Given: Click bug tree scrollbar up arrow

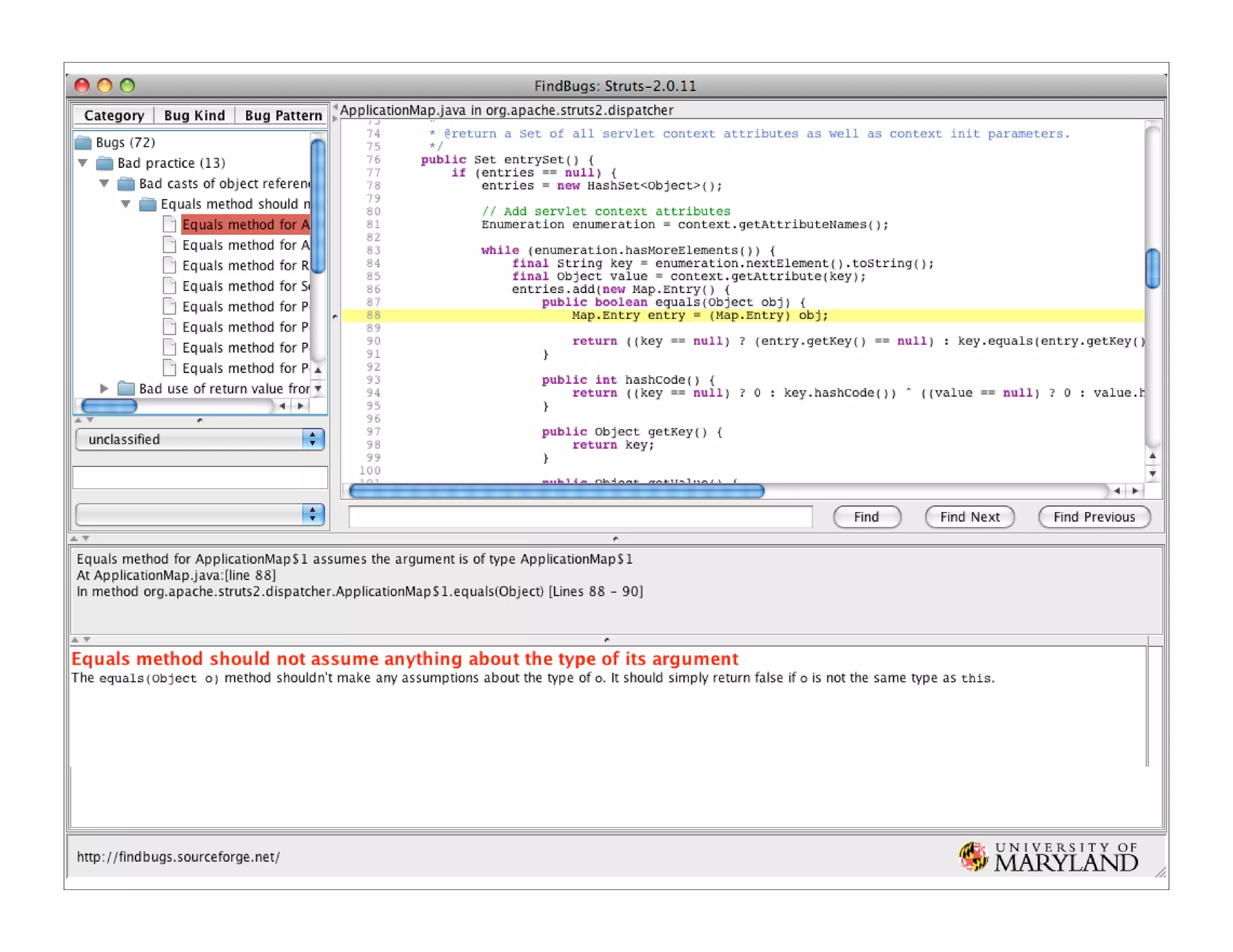Looking at the screenshot, I should click(x=318, y=370).
